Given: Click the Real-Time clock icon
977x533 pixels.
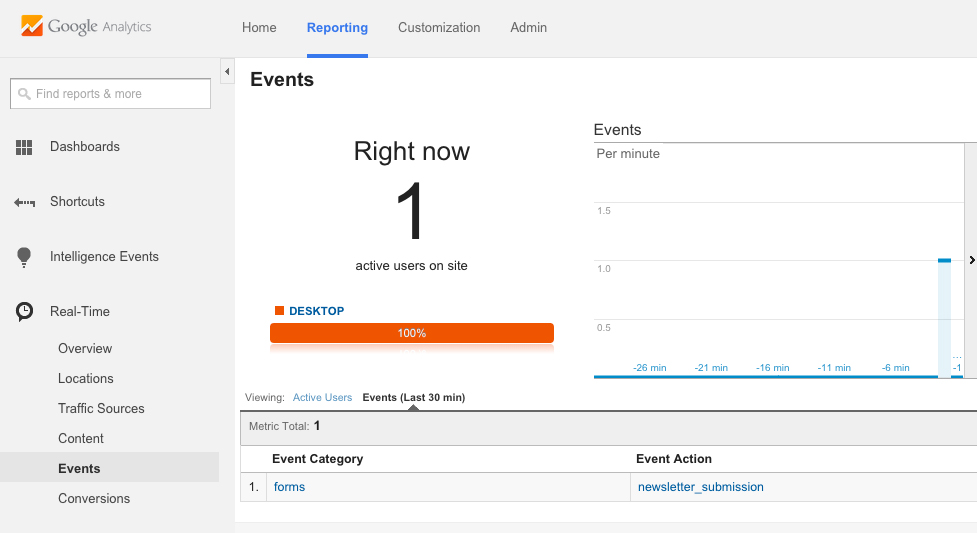Looking at the screenshot, I should coord(25,312).
